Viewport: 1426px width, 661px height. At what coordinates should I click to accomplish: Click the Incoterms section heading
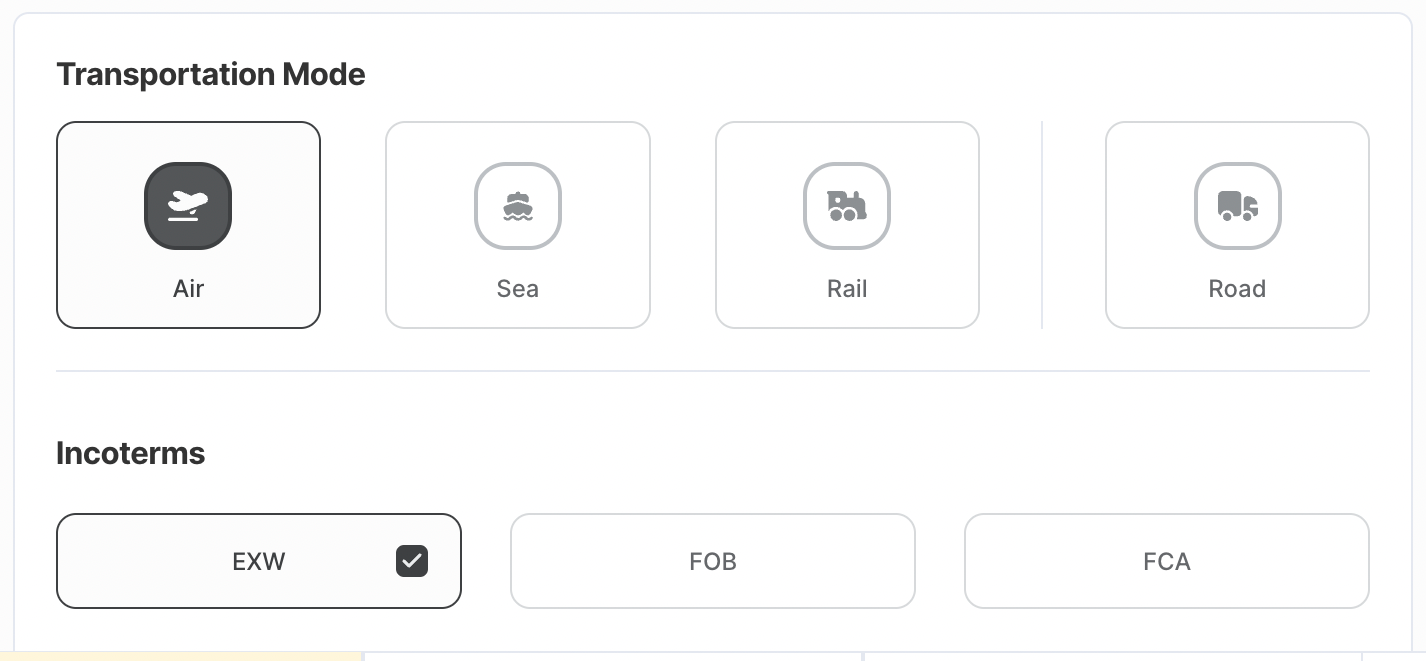pyautogui.click(x=131, y=453)
